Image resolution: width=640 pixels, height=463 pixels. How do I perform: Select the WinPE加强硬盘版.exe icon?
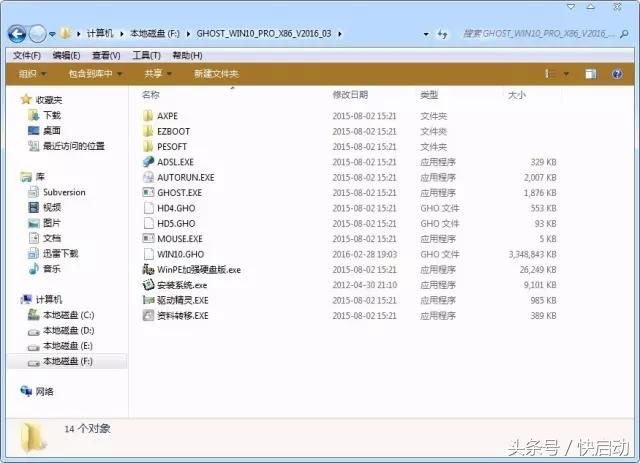point(148,269)
